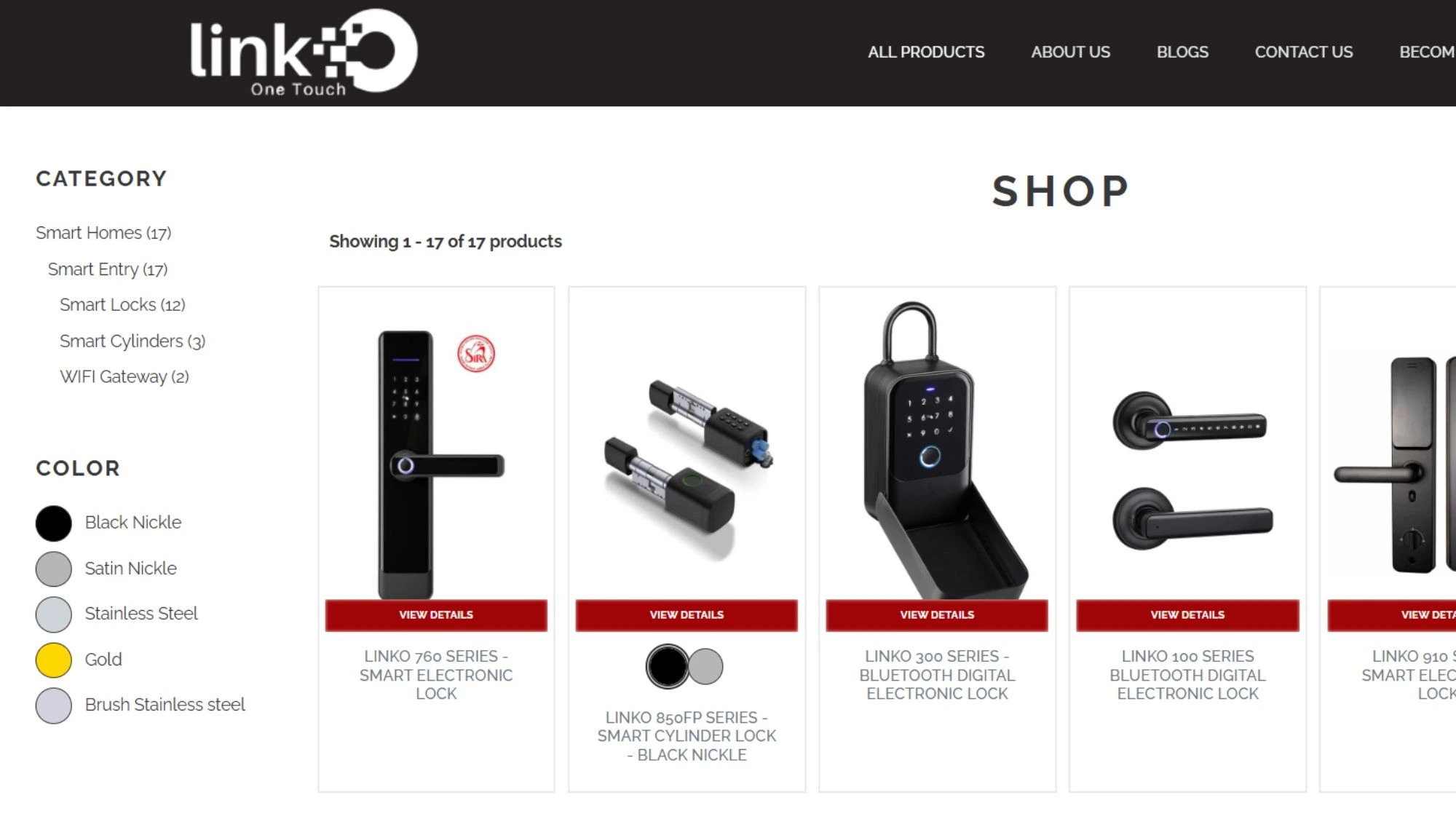Go to the ABOUT US page
The width and height of the screenshot is (1456, 819).
point(1070,52)
